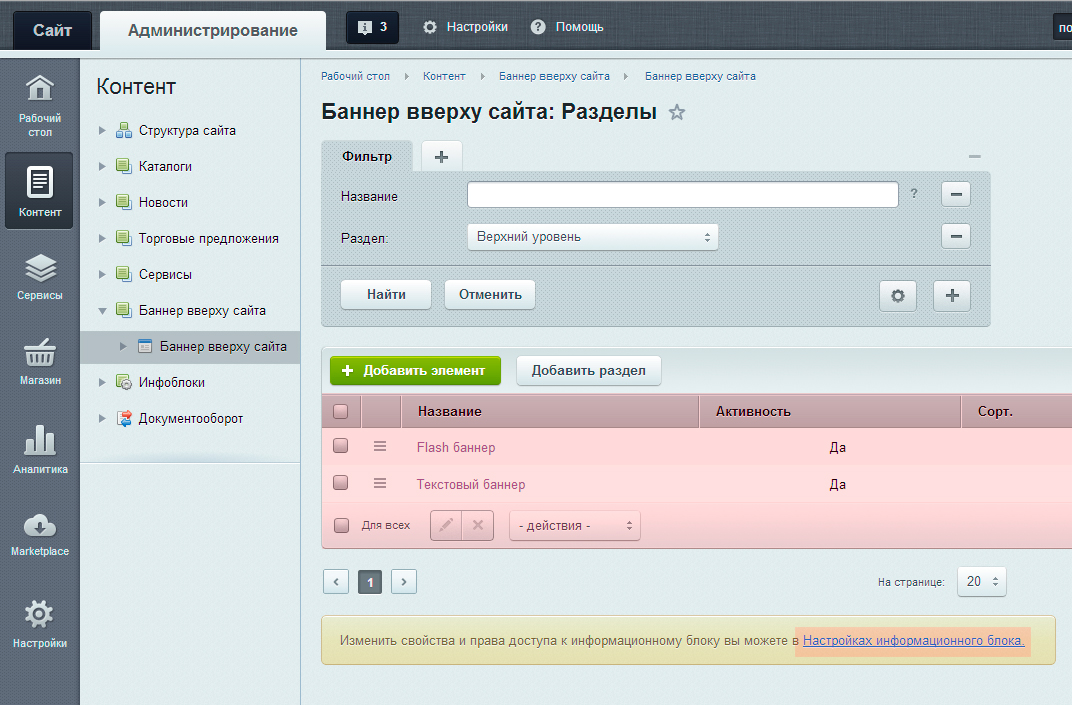Open the Помощь top menu item
The width and height of the screenshot is (1072, 705).
click(567, 27)
